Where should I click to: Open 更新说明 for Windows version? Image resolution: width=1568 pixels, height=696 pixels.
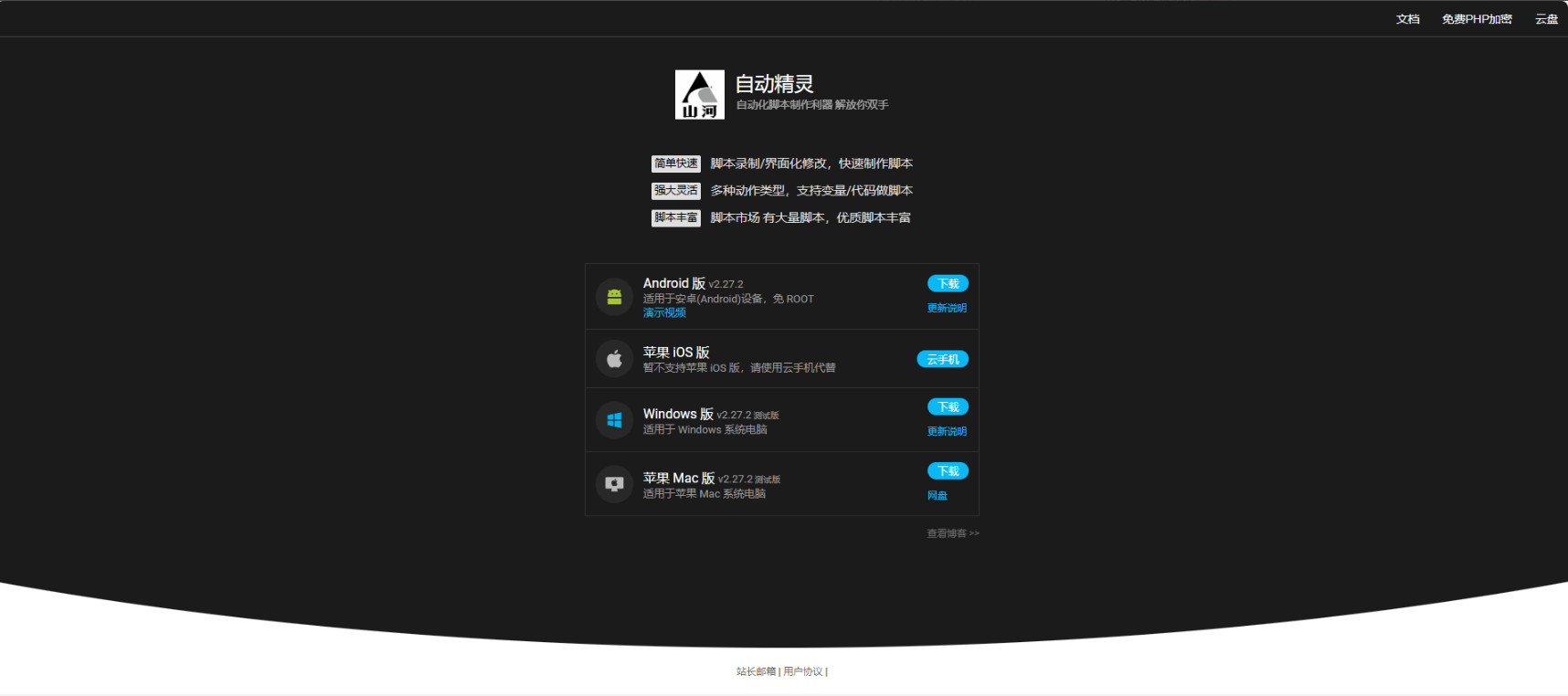(x=947, y=431)
